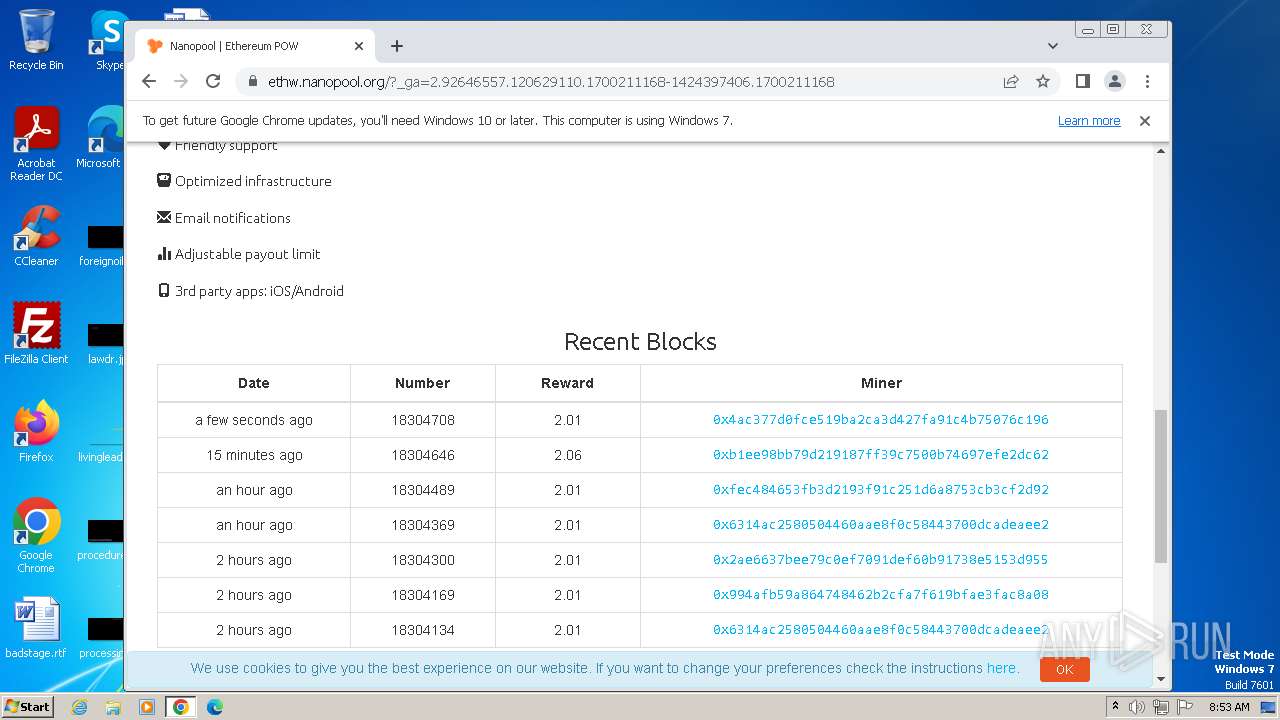Toggle the Chrome side panel icon
This screenshot has height=720, width=1280.
1082,81
